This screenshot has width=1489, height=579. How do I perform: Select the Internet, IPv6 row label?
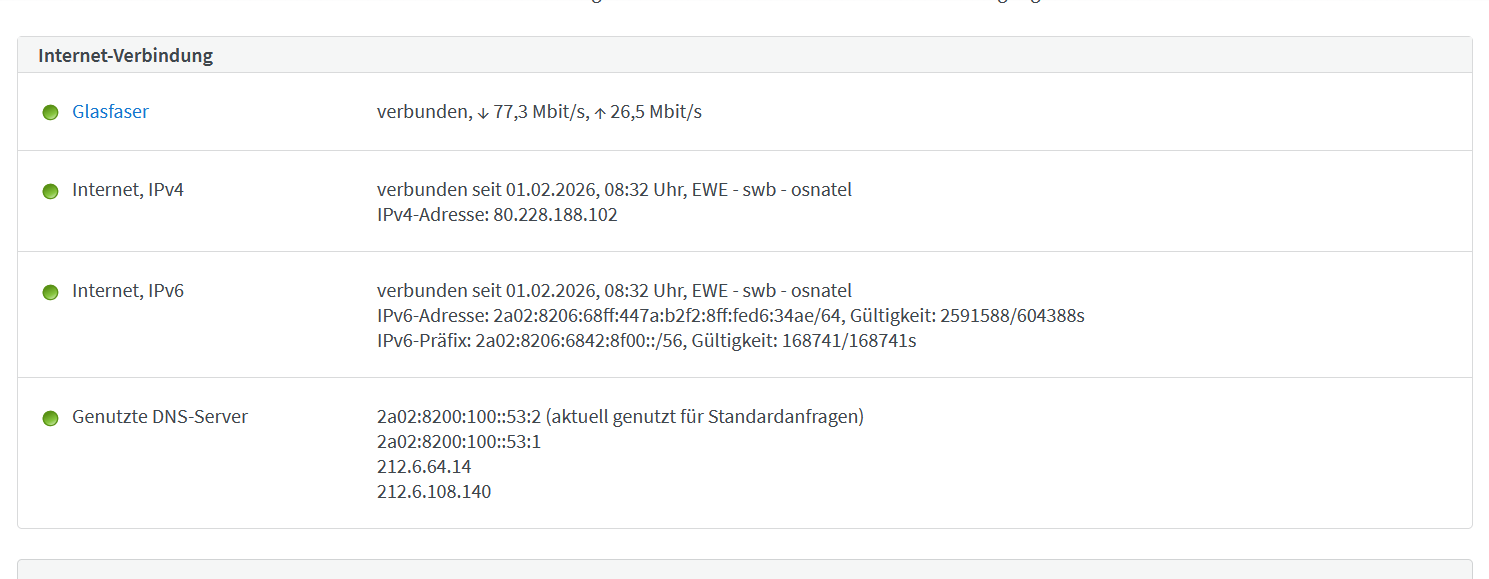pos(128,291)
